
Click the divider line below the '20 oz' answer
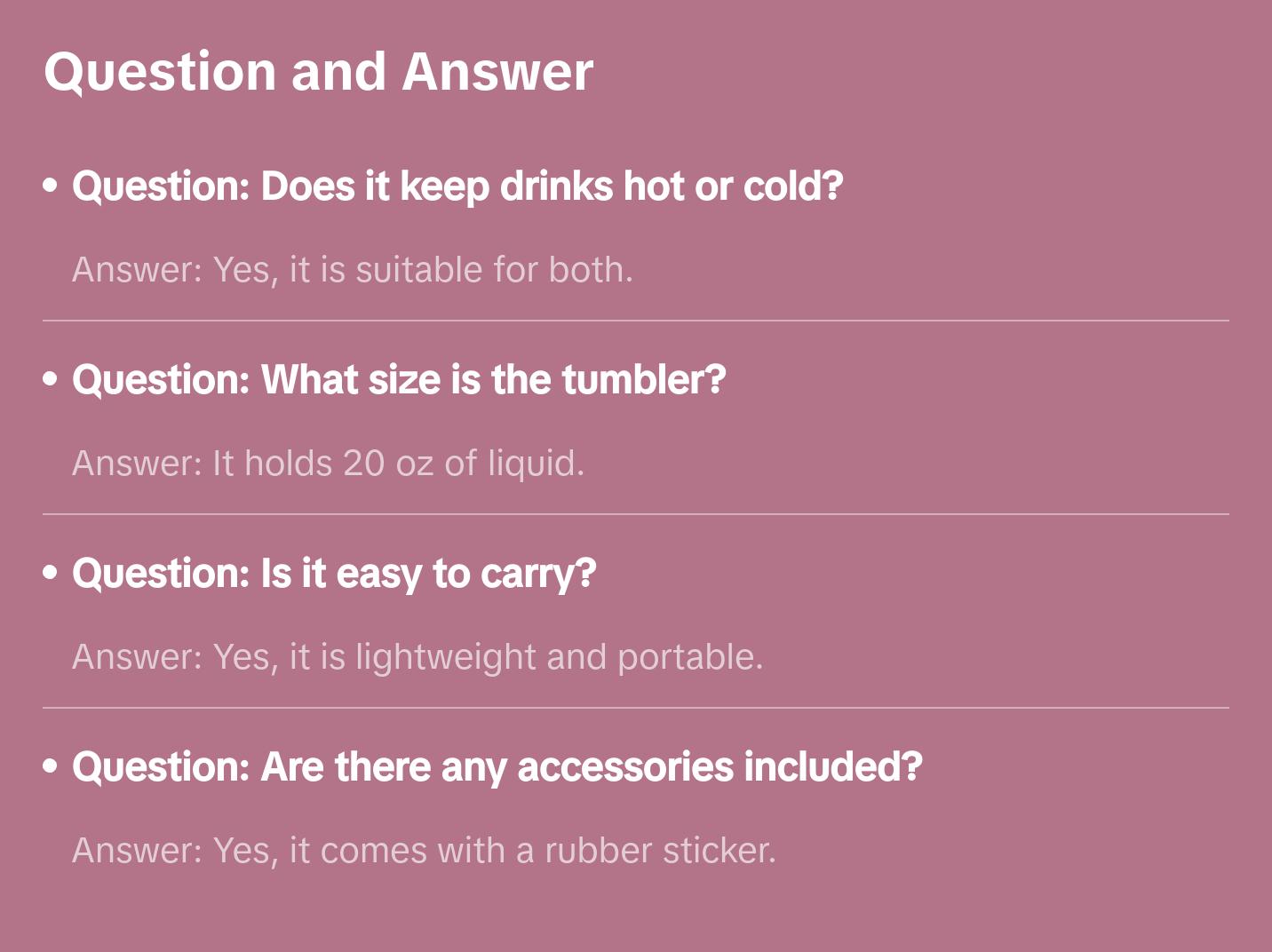(636, 514)
